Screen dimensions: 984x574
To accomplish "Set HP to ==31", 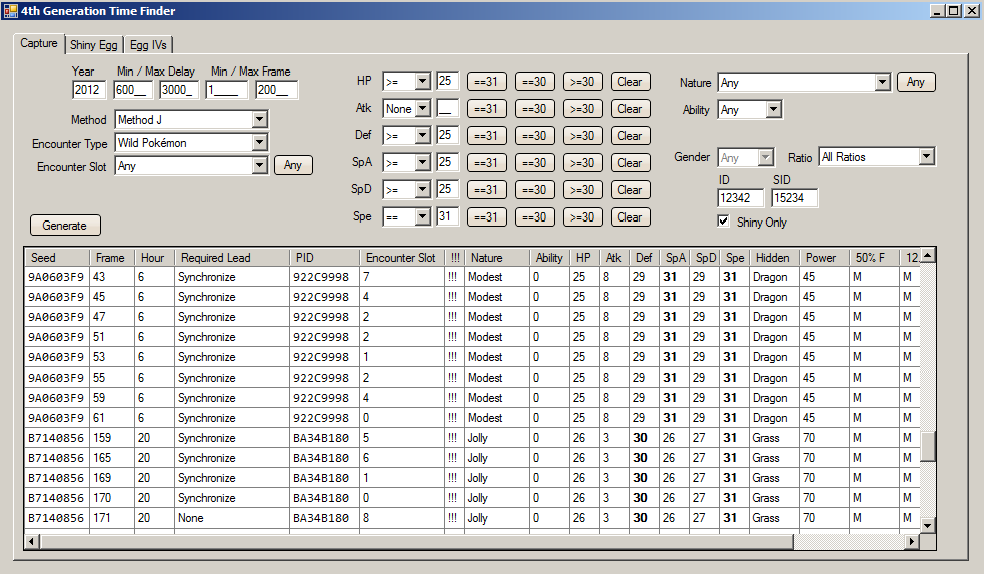I will tap(486, 82).
